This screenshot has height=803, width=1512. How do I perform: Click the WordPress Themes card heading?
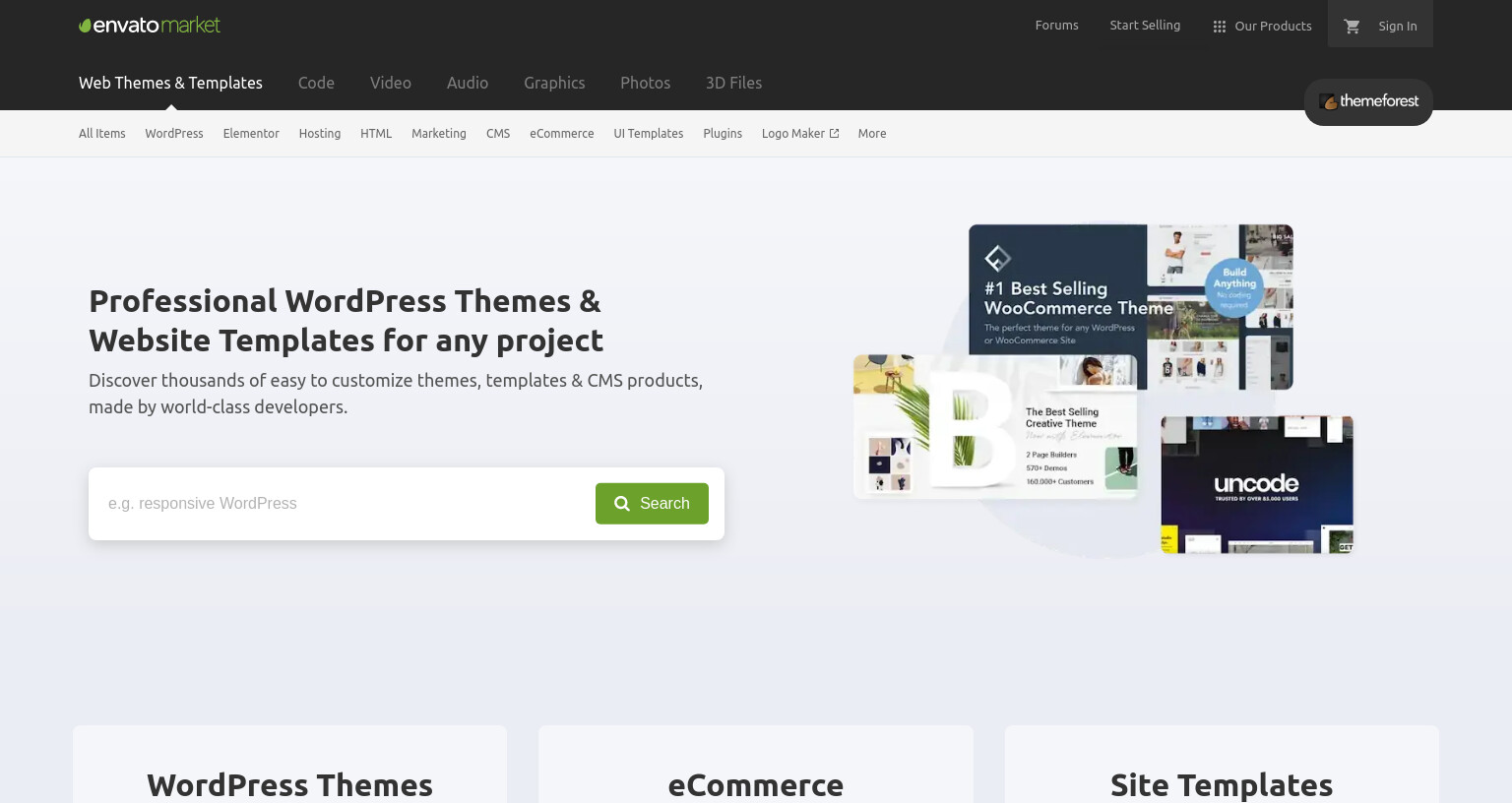click(x=289, y=785)
